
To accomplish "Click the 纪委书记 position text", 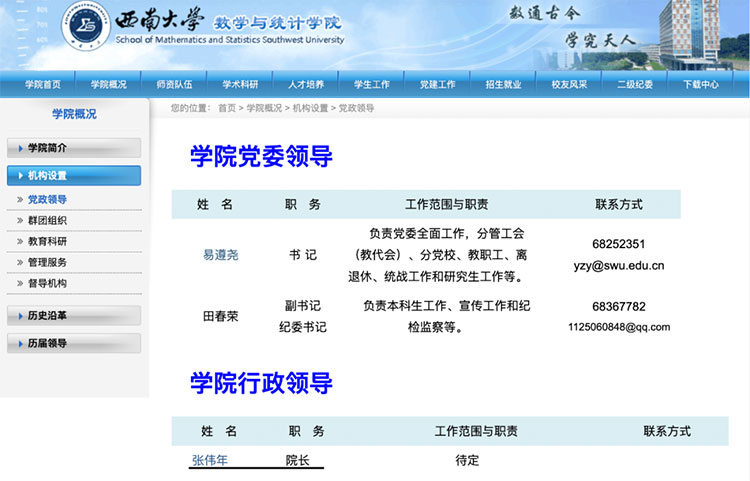I will tap(302, 327).
